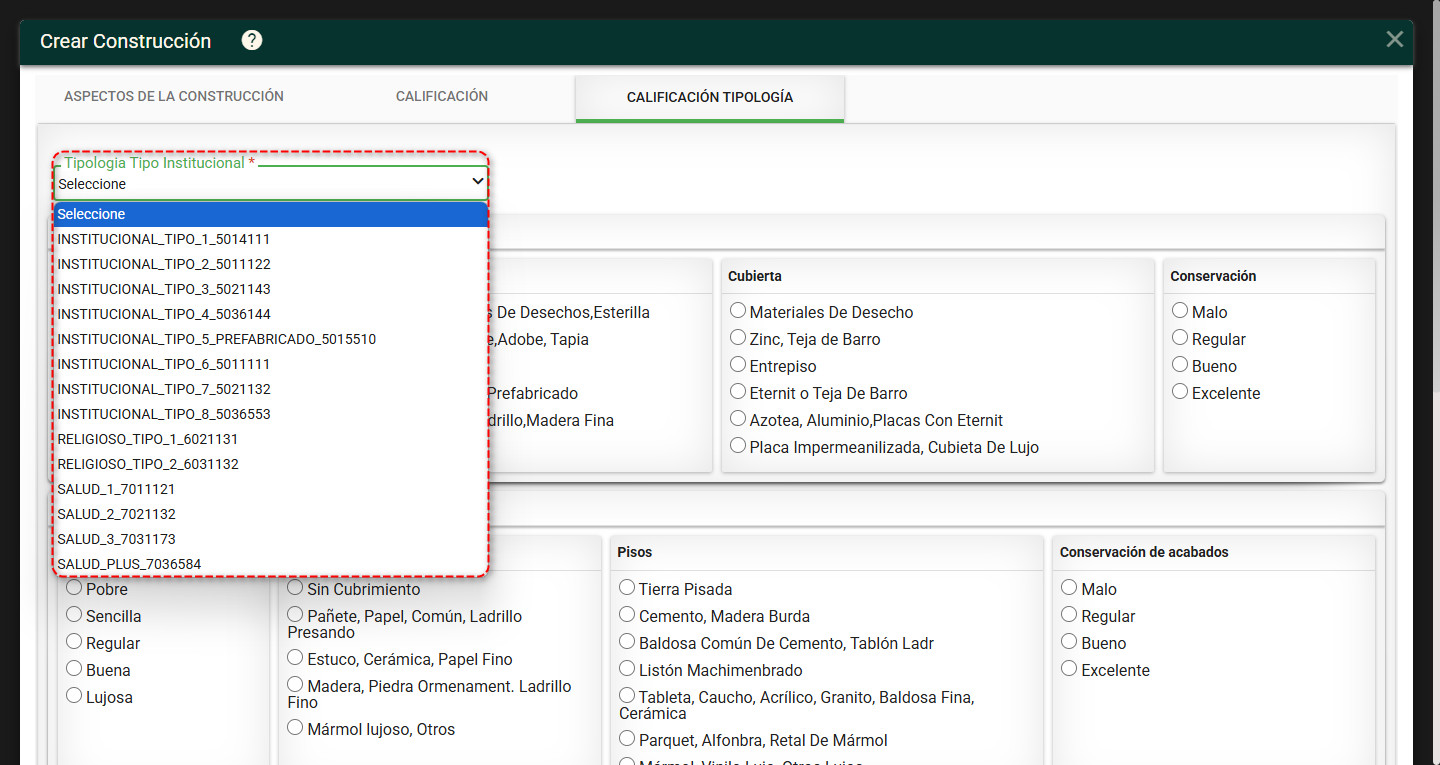Pick INSTITUCIONAL_TIPO_1_5014111 from the list
The height and width of the screenshot is (765, 1440).
click(271, 239)
